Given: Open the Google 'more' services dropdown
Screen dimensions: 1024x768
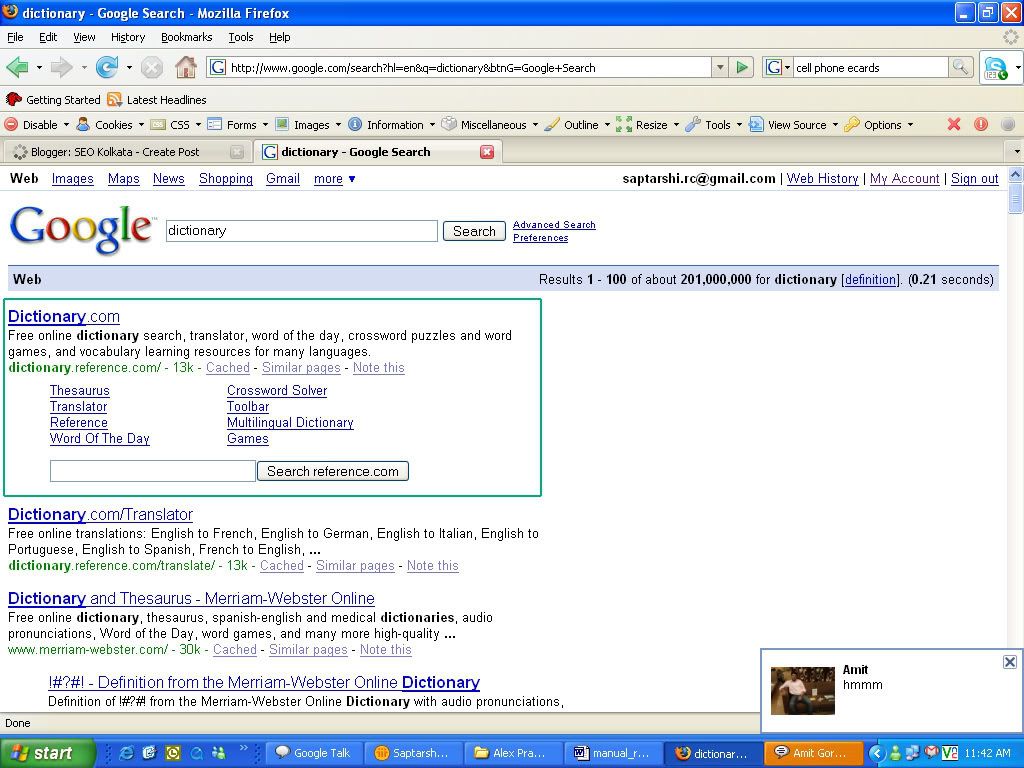Looking at the screenshot, I should tap(334, 179).
